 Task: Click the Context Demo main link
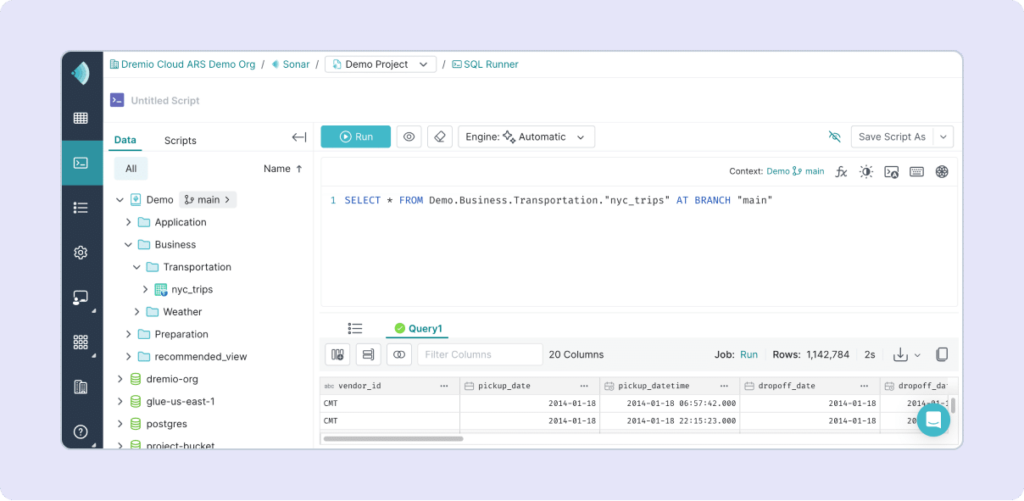tap(795, 172)
